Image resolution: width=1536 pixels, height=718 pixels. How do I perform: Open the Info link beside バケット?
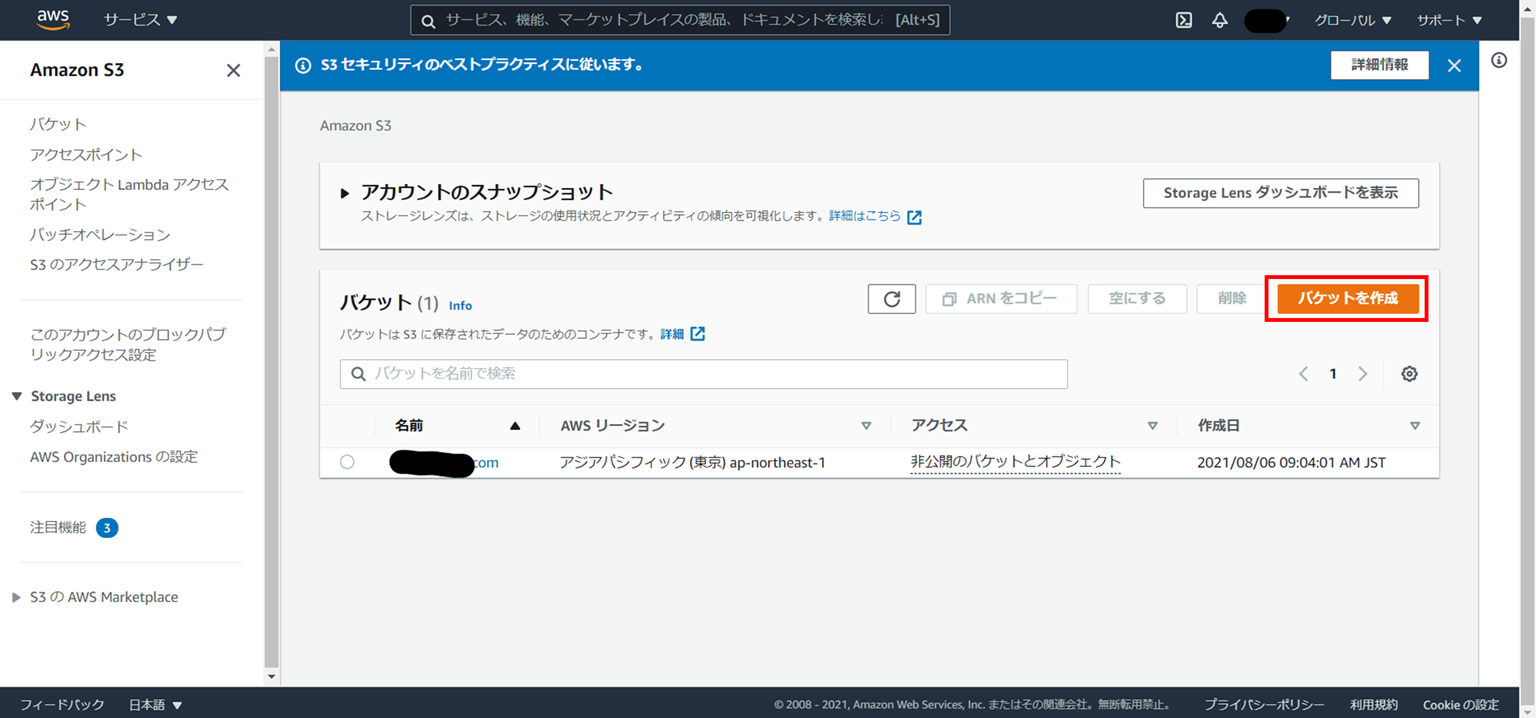(460, 305)
